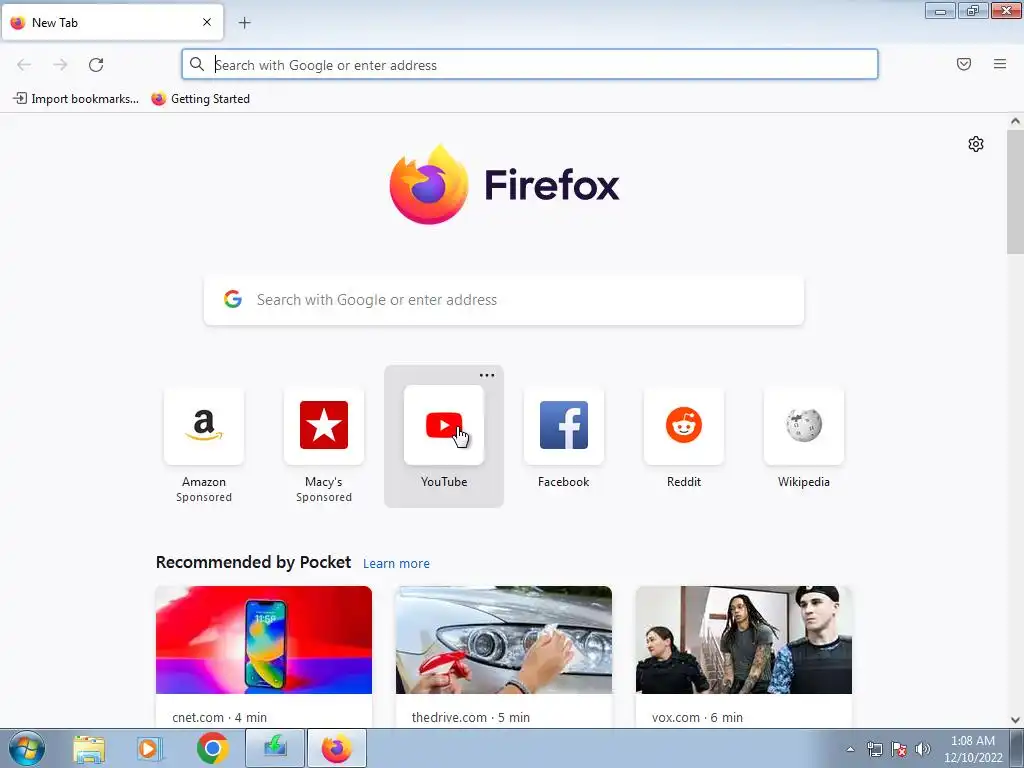This screenshot has height=768, width=1024.
Task: Open the vox.com article thumbnail
Action: pyautogui.click(x=744, y=640)
